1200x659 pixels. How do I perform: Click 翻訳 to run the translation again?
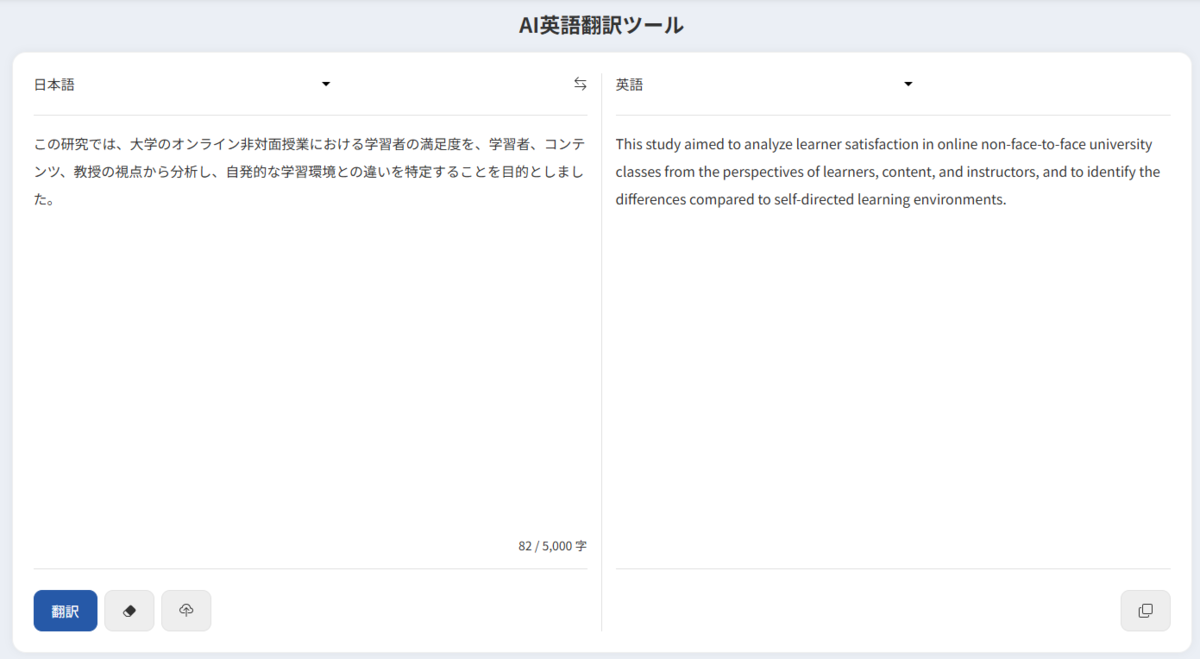[65, 610]
